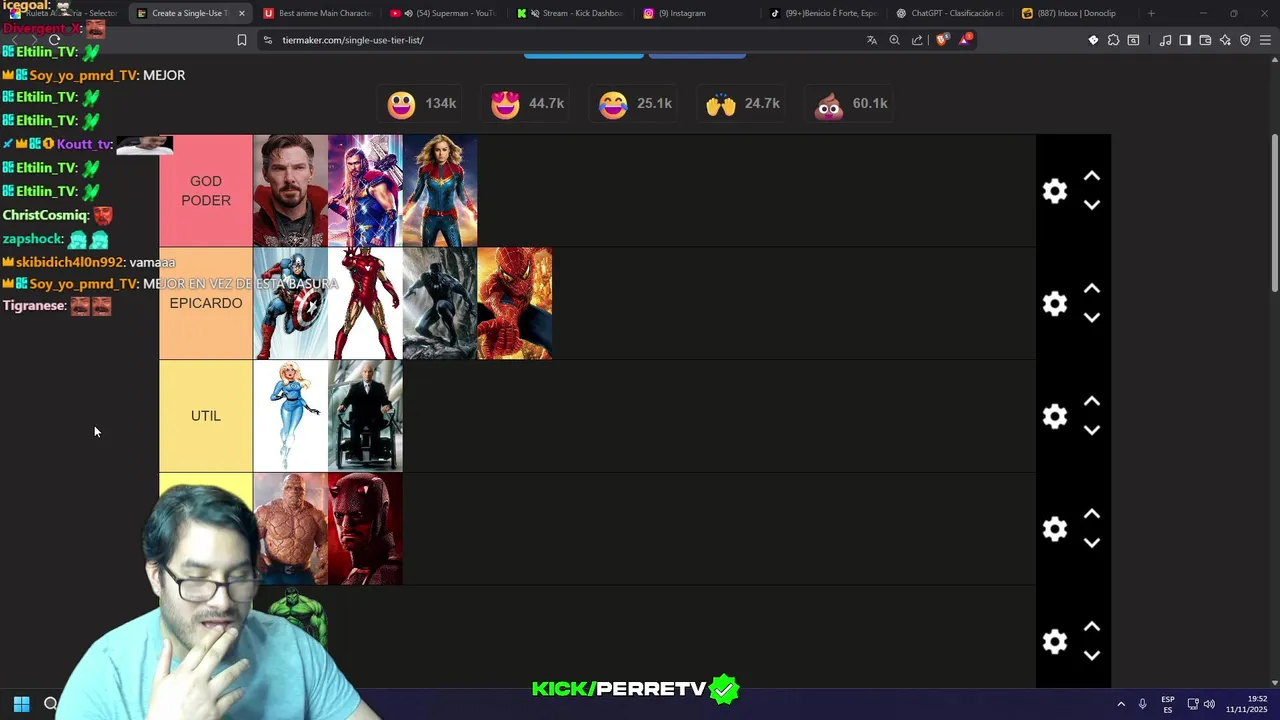Open gear for row with Thing and Daredevil

(x=1055, y=529)
